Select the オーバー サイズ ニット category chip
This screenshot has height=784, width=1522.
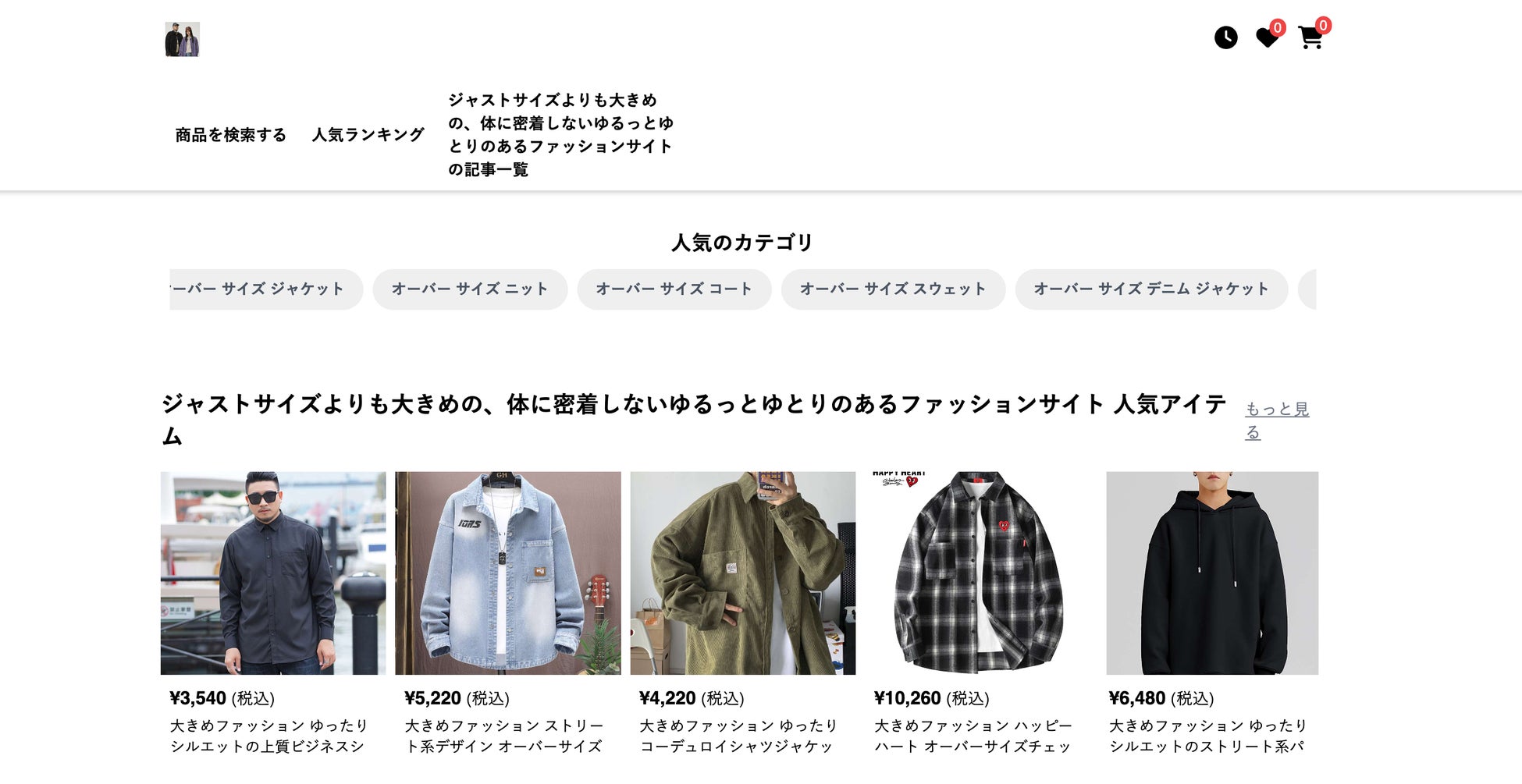pos(470,289)
